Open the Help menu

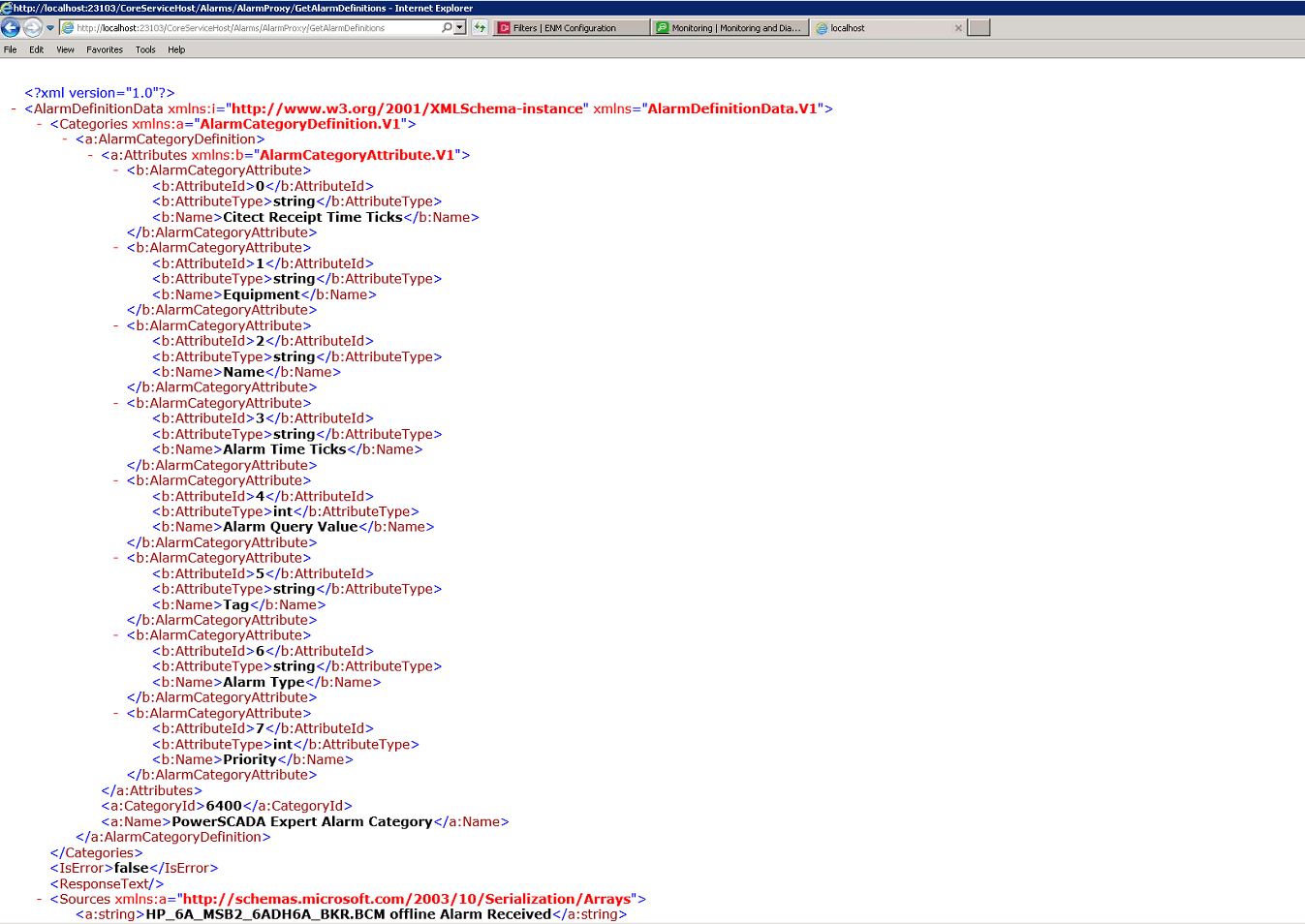click(x=176, y=49)
